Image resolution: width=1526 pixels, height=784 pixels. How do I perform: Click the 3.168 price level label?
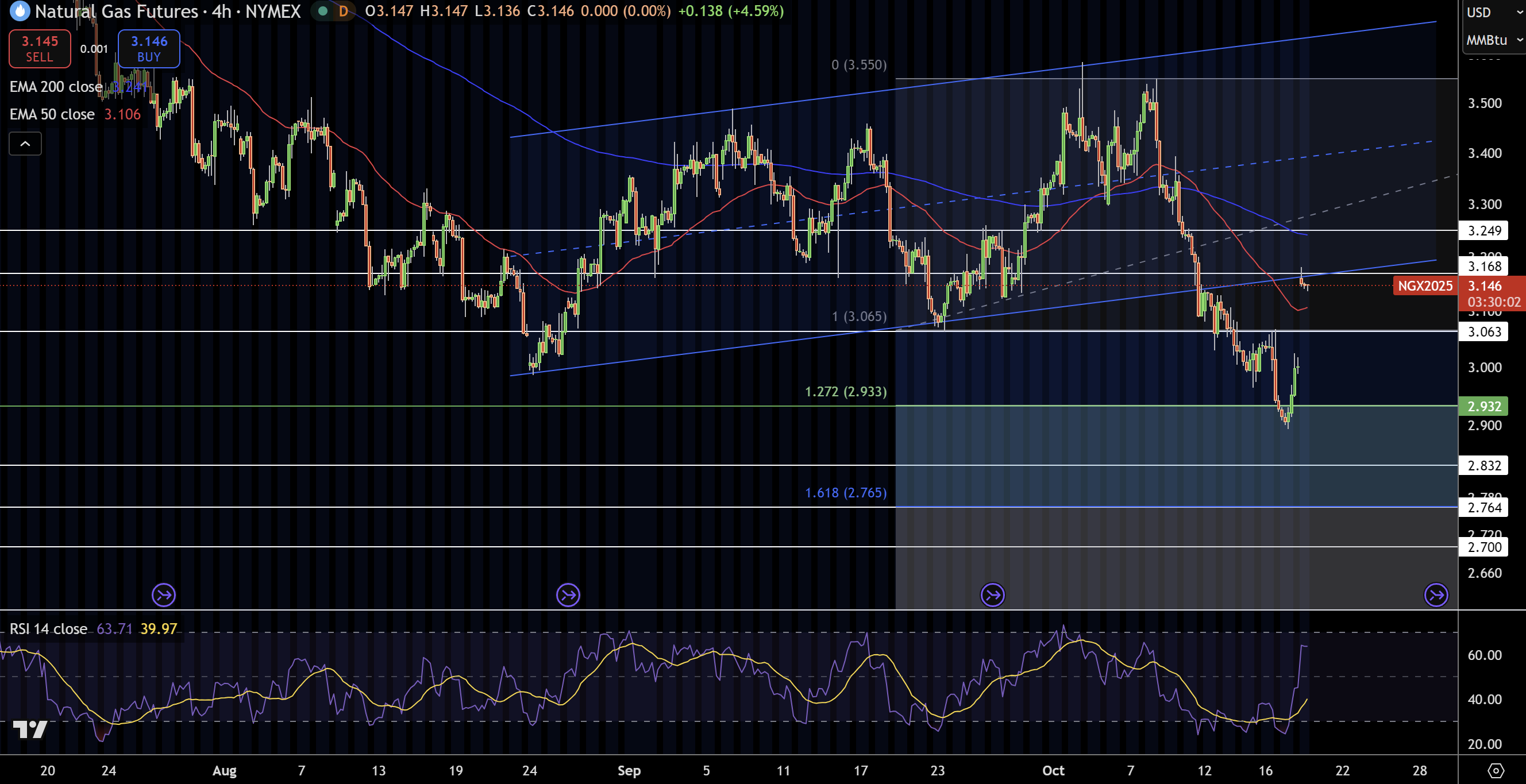pyautogui.click(x=1484, y=267)
